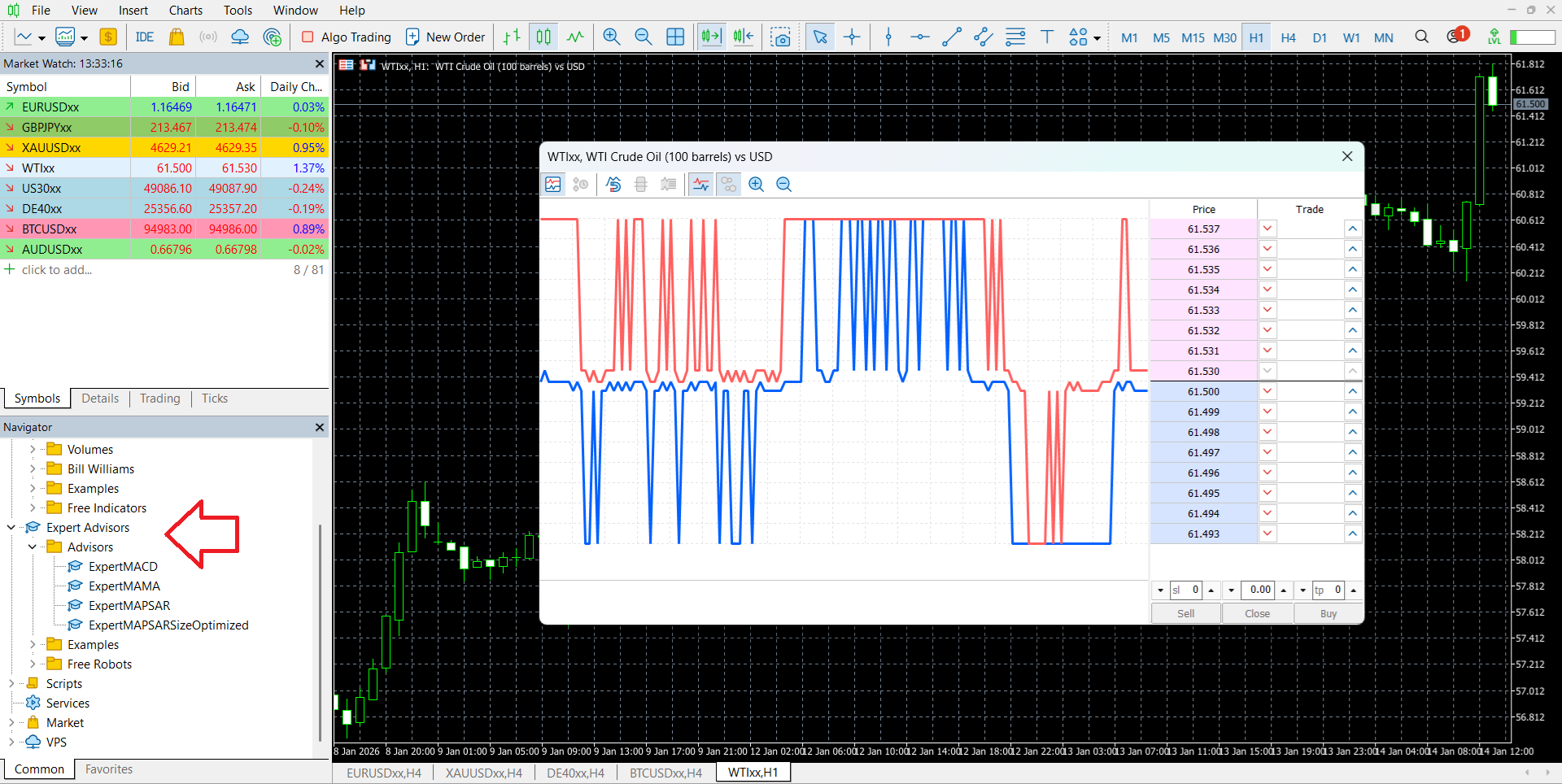Click the New Order button

click(x=445, y=37)
